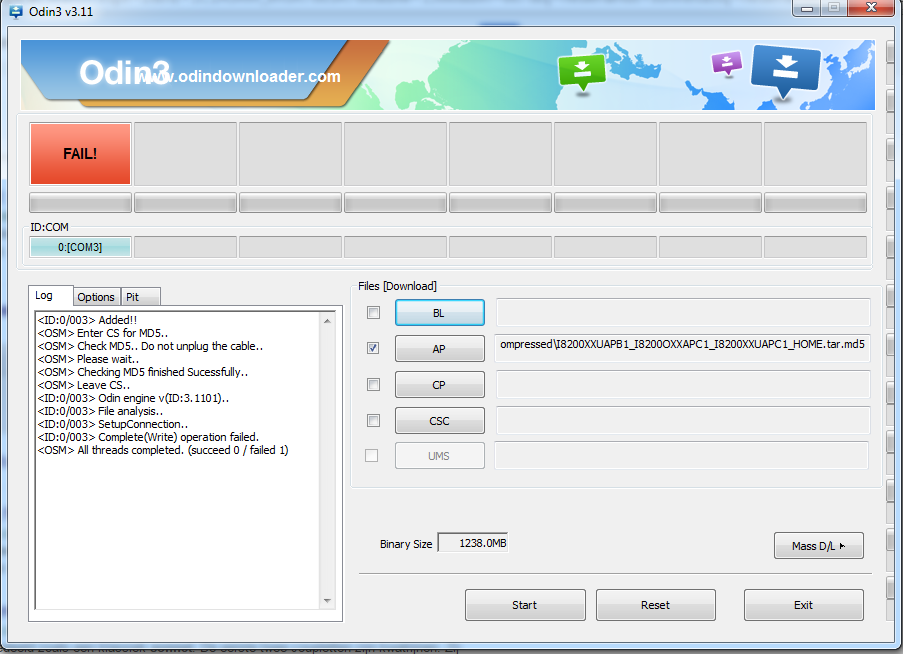Click the log scrollbar up arrow
This screenshot has height=654, width=903.
(327, 321)
